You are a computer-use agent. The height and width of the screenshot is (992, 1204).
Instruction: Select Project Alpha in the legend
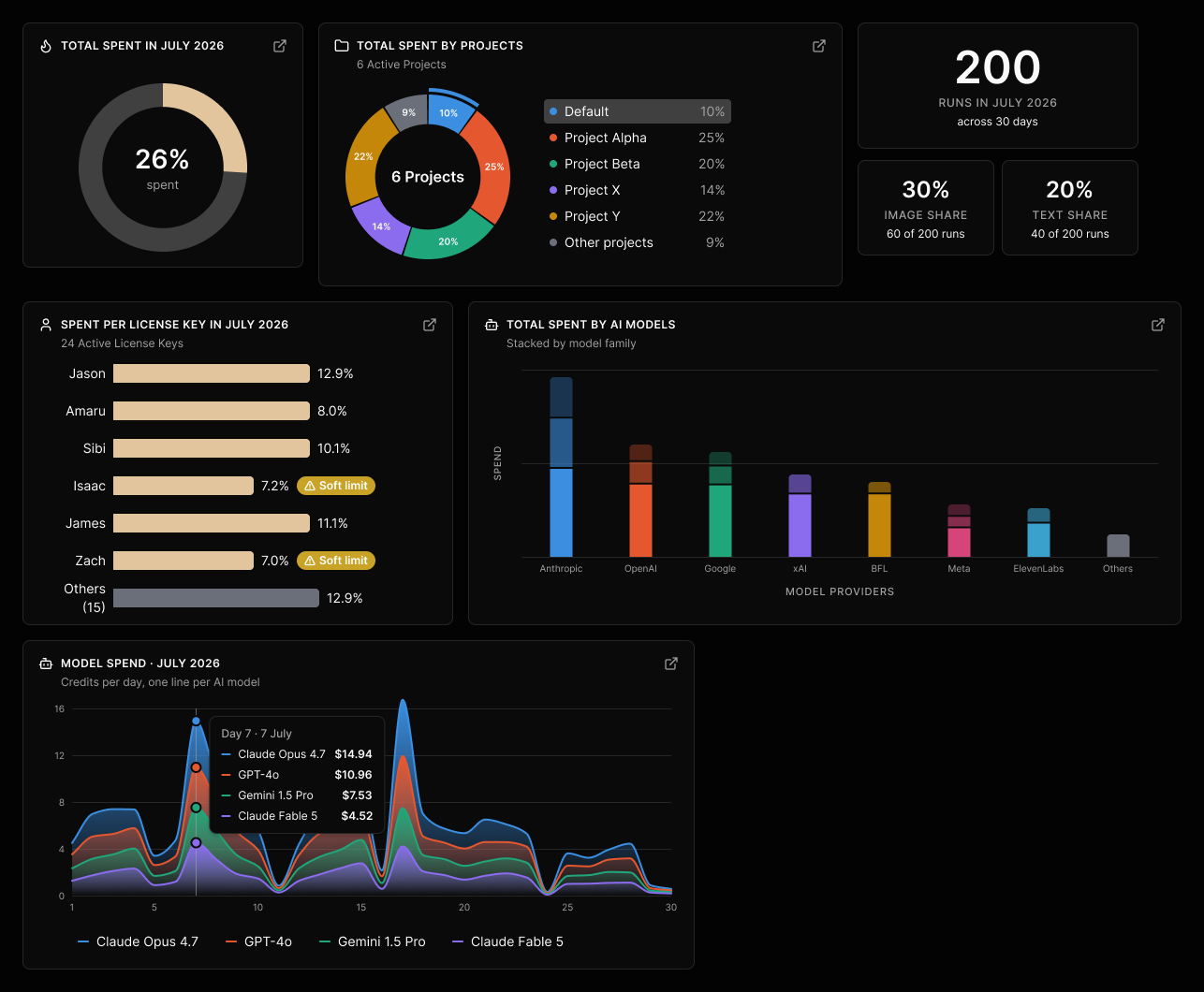pos(638,138)
